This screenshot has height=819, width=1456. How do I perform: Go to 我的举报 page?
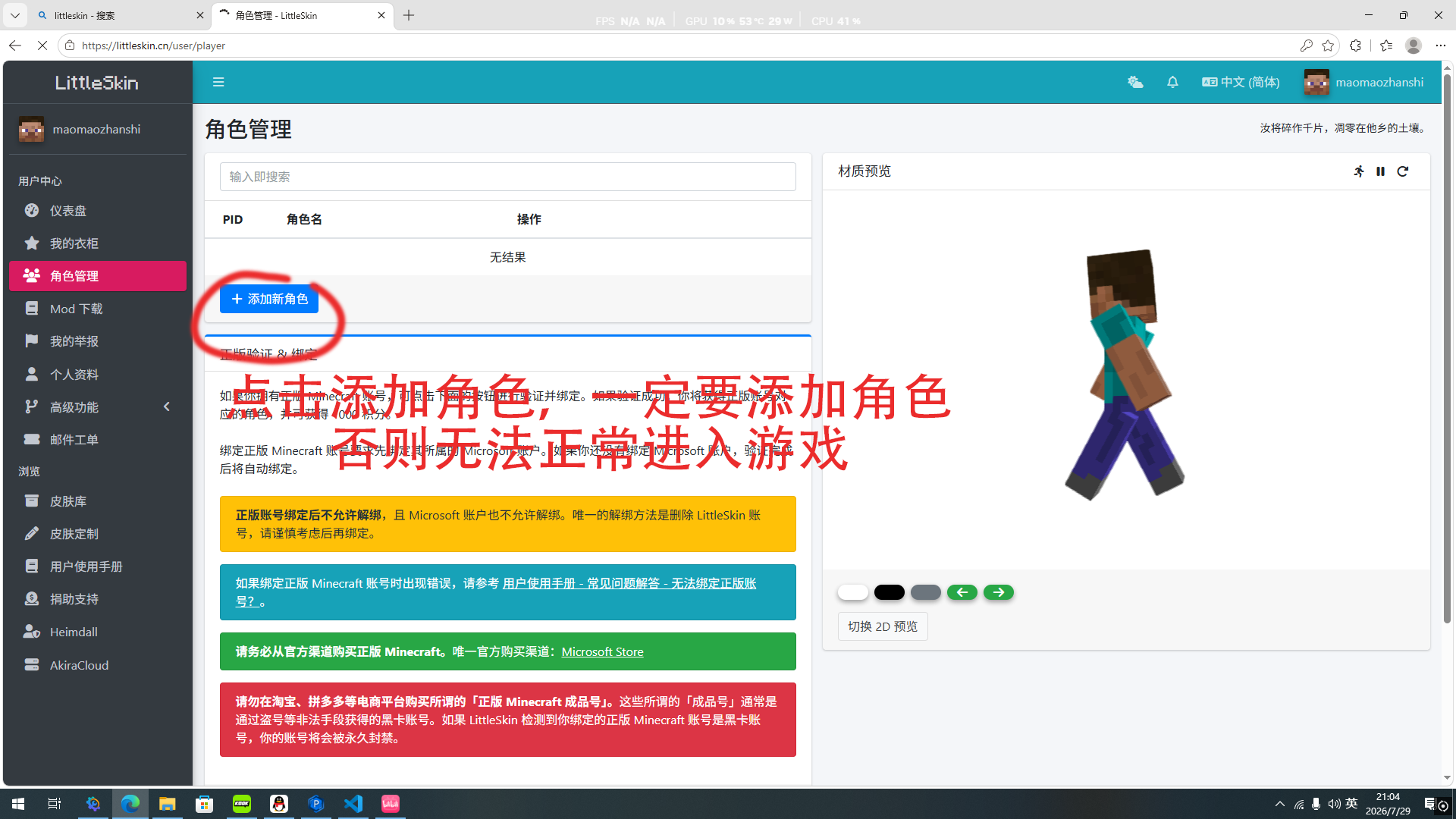(98, 341)
